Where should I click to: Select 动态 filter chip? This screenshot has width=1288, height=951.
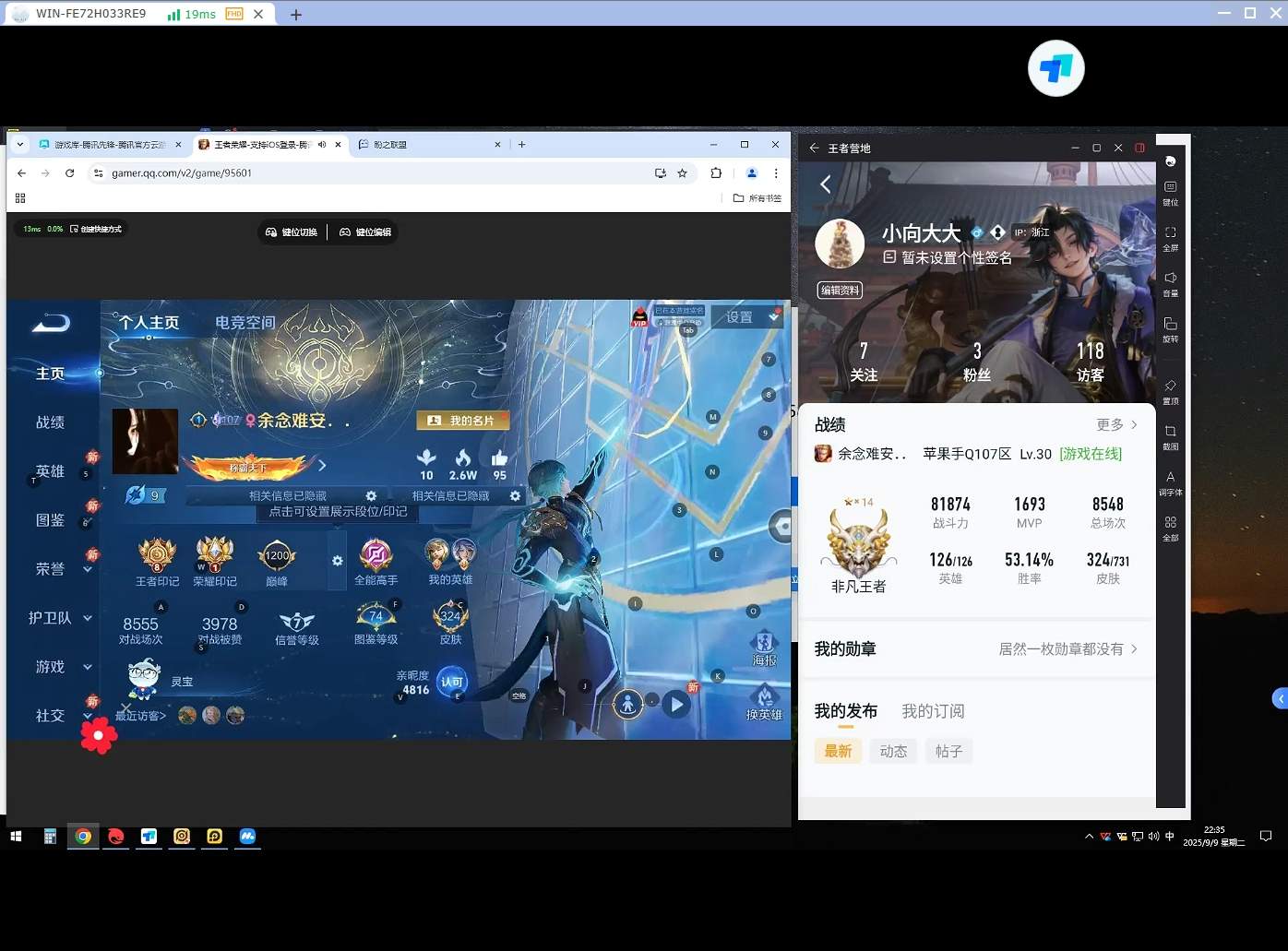(893, 751)
